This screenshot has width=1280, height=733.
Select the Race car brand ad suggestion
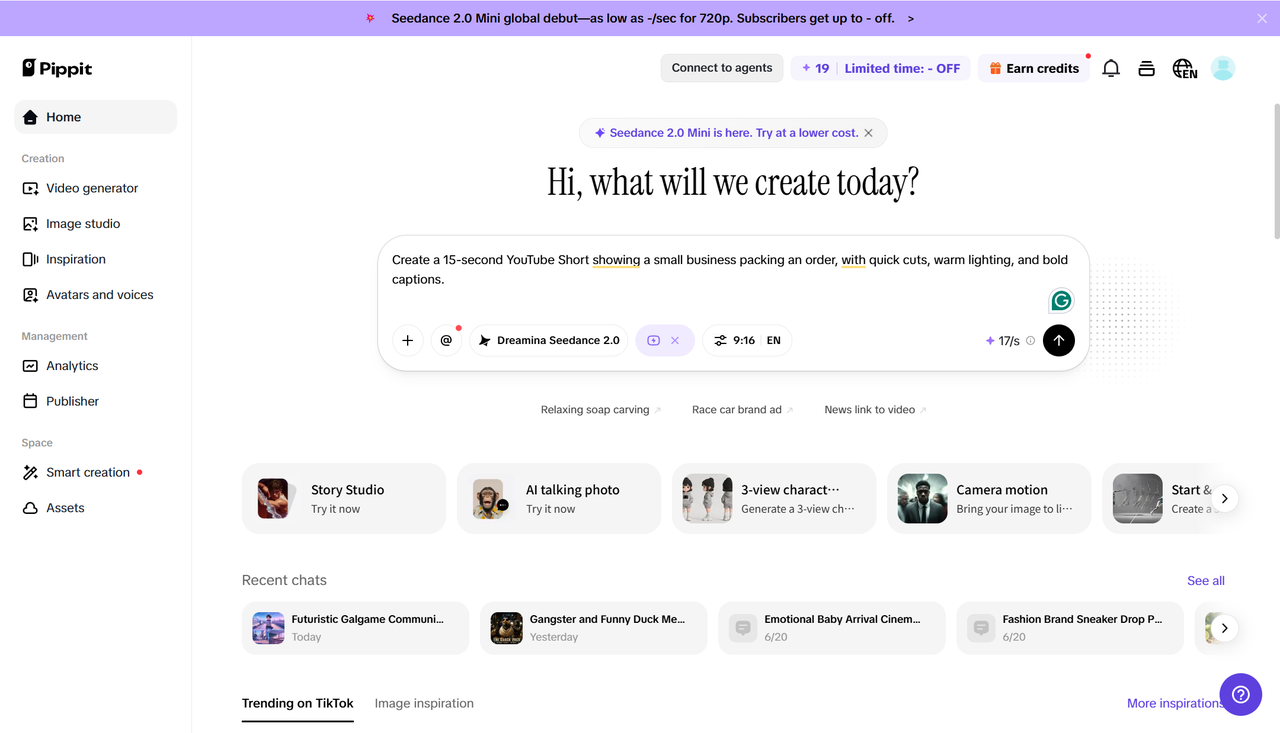tap(743, 410)
